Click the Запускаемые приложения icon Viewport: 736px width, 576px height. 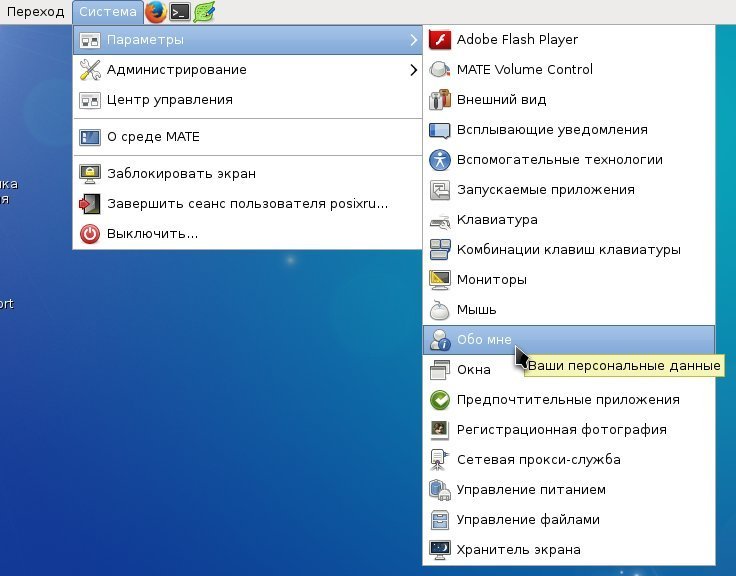[440, 190]
